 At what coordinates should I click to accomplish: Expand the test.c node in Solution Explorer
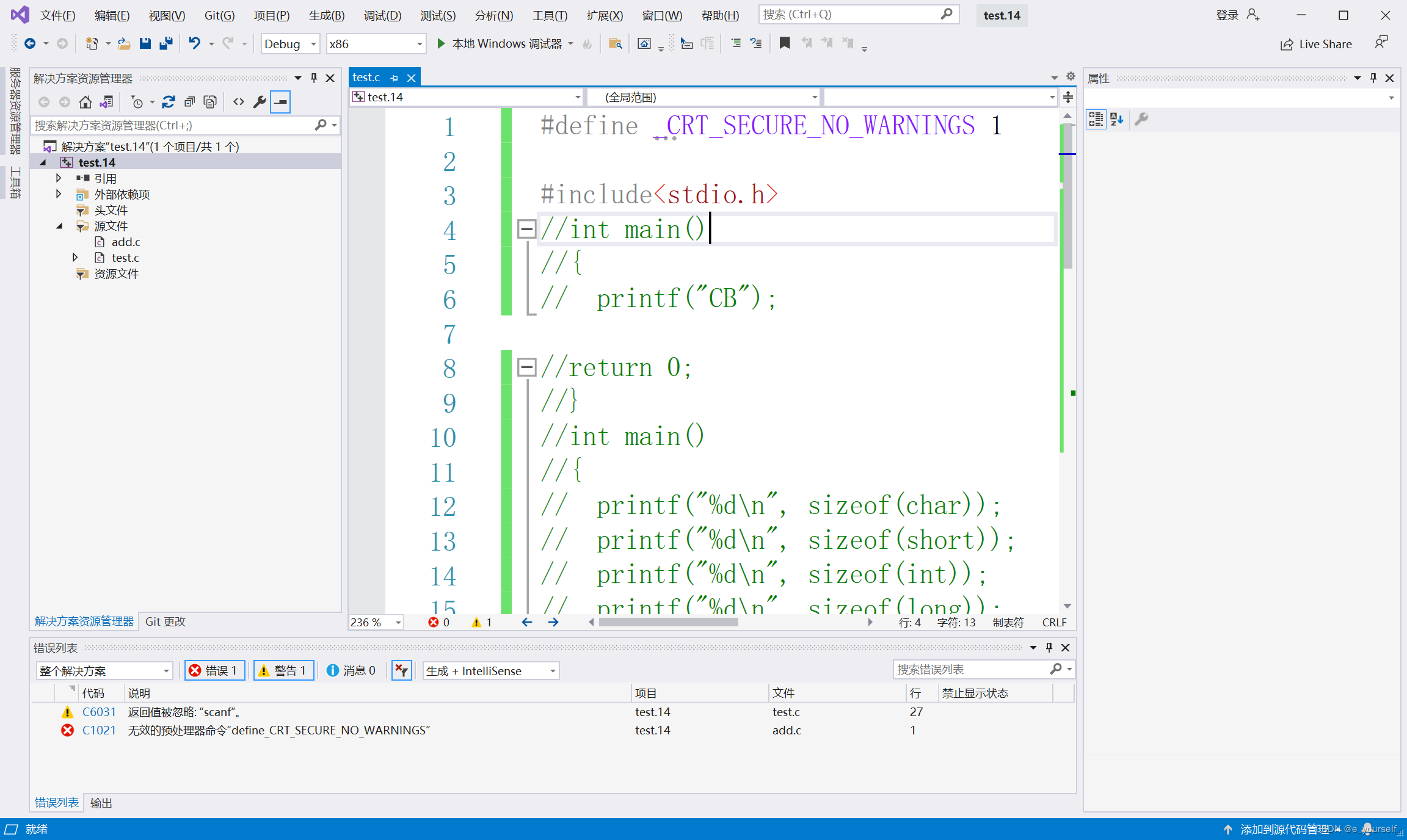coord(75,257)
